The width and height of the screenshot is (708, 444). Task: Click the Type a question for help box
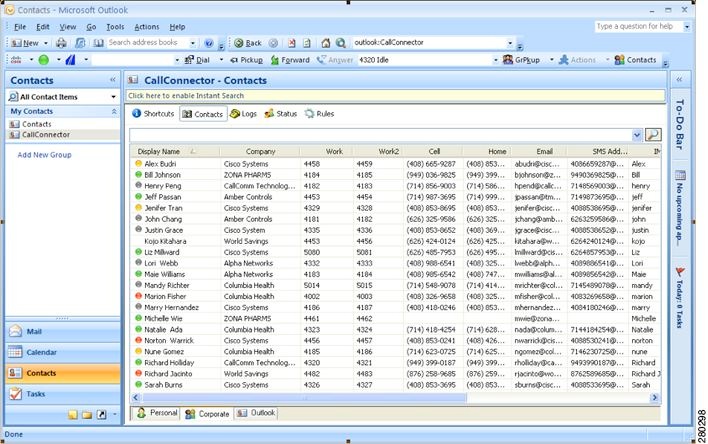tap(633, 26)
